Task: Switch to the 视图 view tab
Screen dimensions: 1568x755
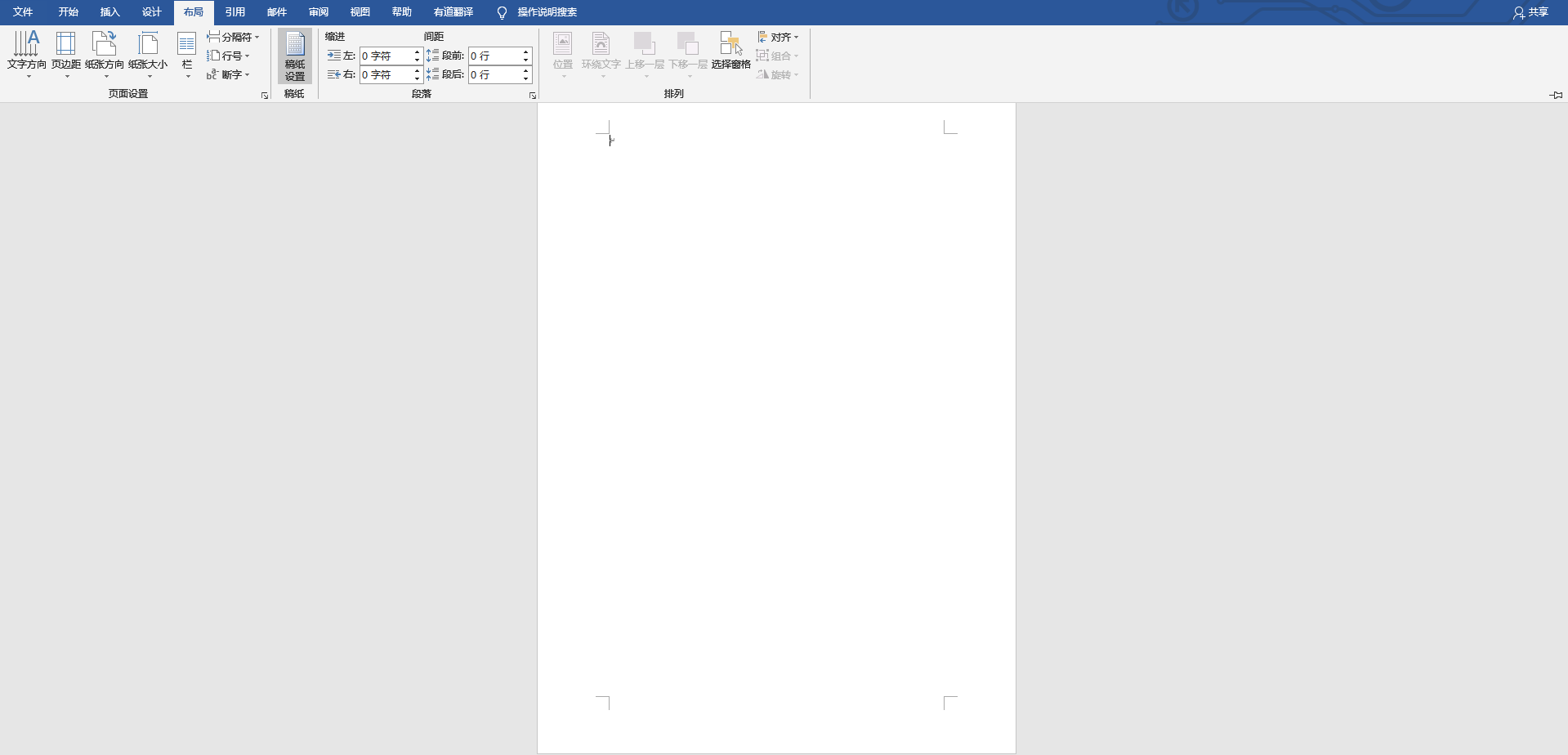Action: tap(360, 12)
